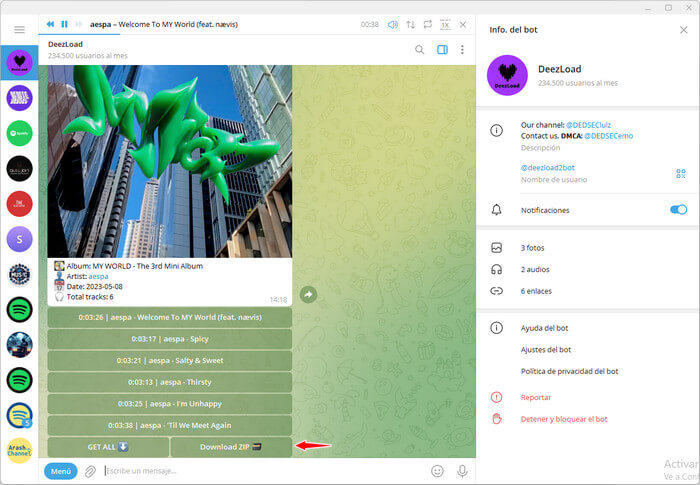700x485 pixels.
Task: Attach a file with paperclip icon
Action: (90, 471)
